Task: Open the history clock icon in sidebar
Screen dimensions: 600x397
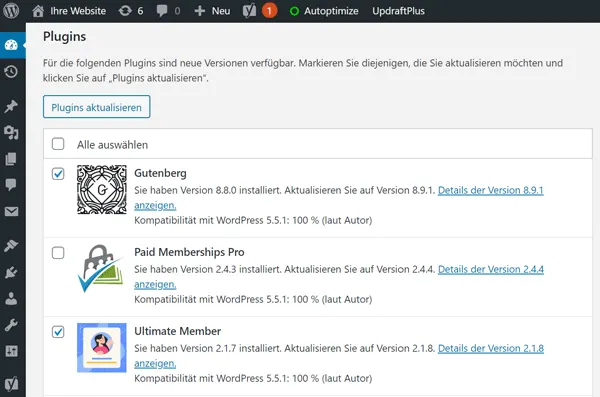Action: point(11,72)
